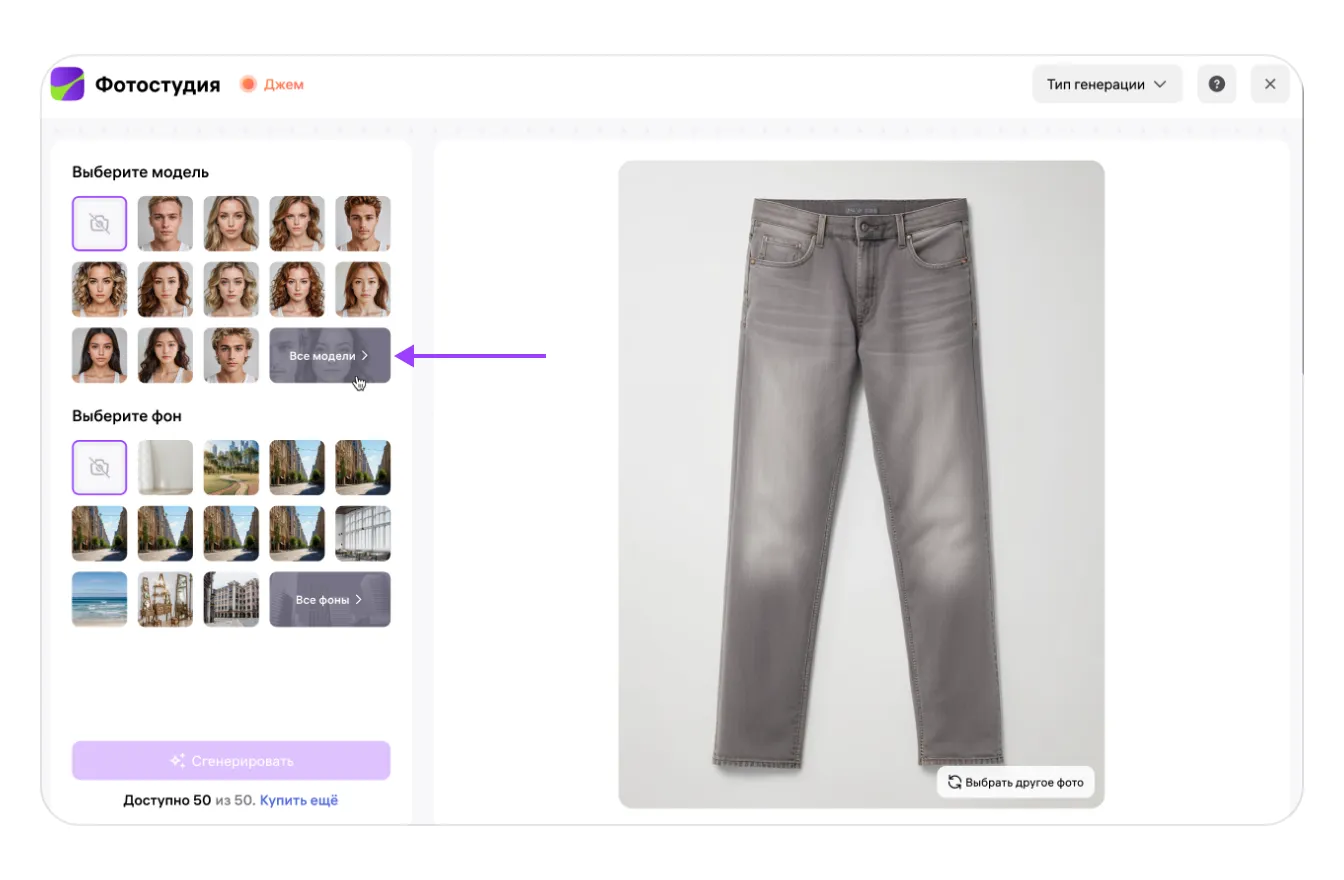Click the orange Джем badge icon
The width and height of the screenshot is (1344, 880).
[248, 84]
